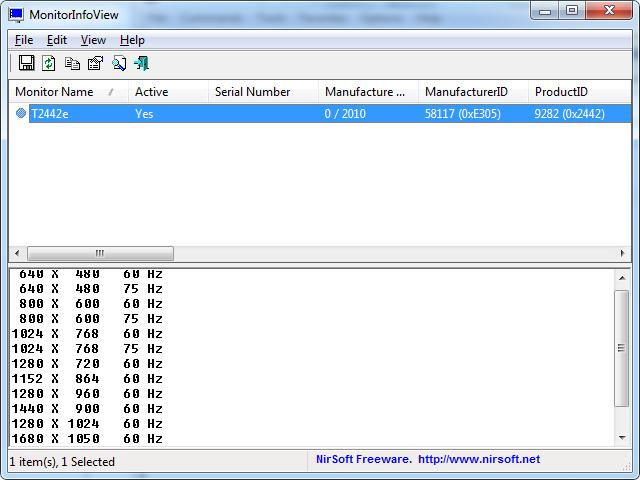Click the Refresh toolbar icon
The height and width of the screenshot is (480, 640).
[49, 63]
